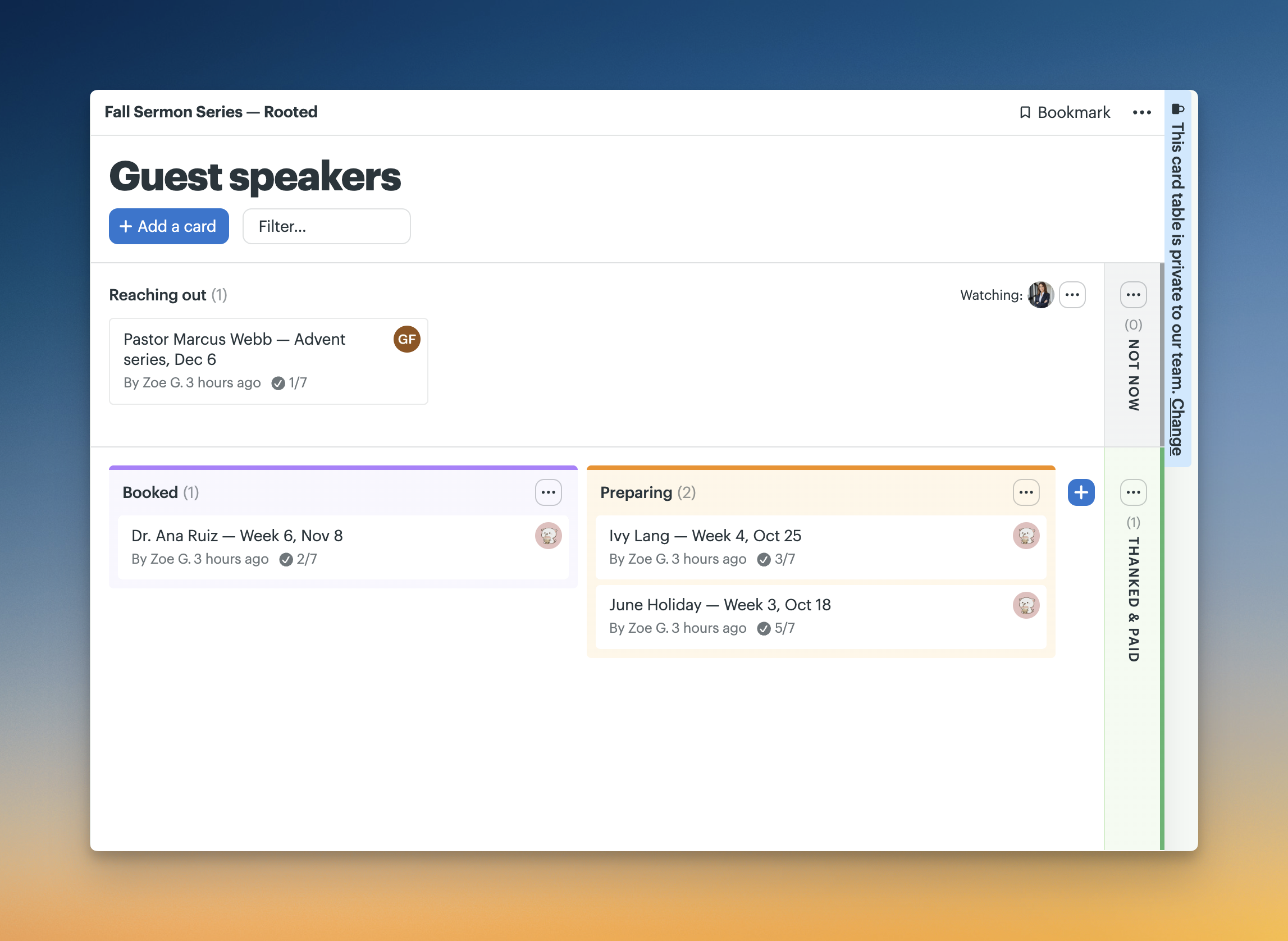Click the Bookmark text link
The image size is (1288, 941).
1074,112
